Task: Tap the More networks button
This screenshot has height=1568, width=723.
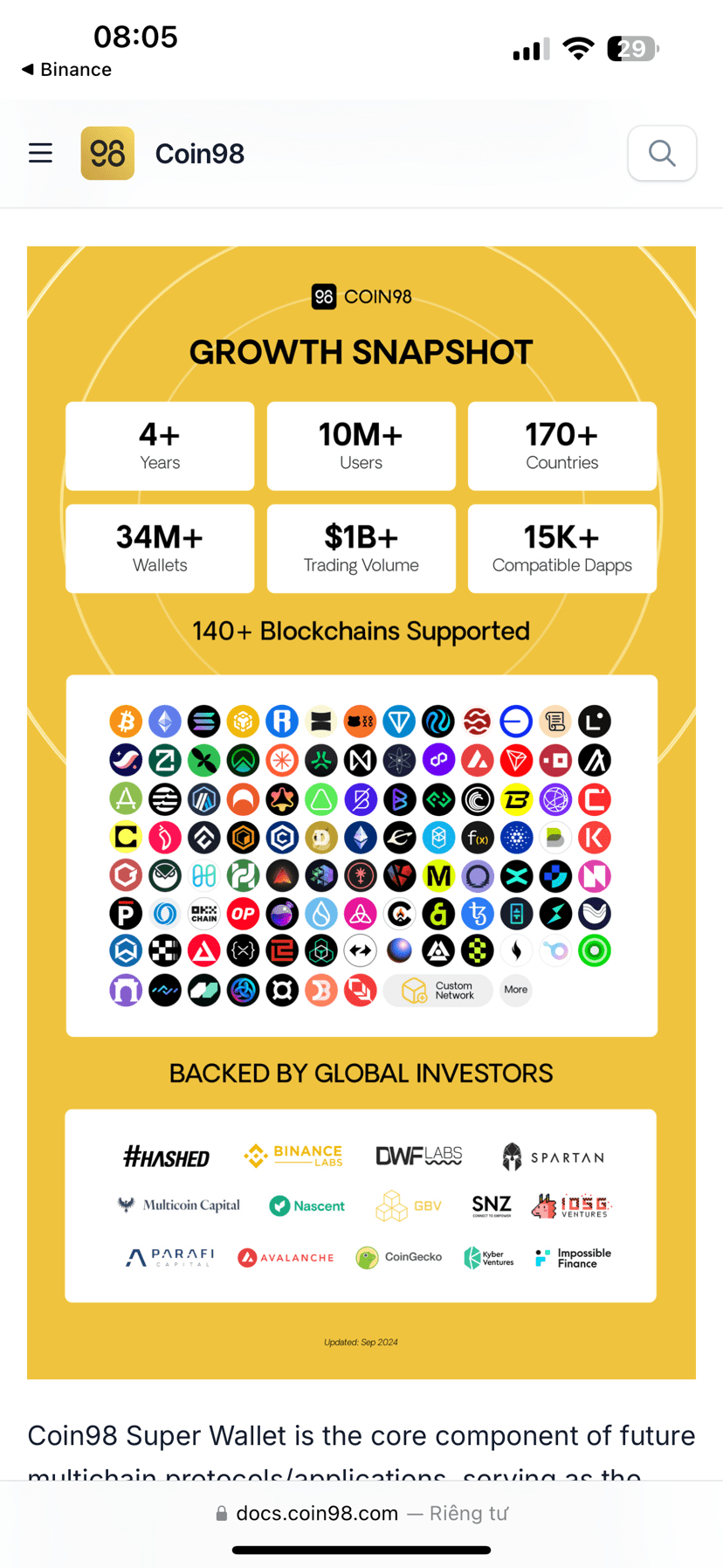Action: point(516,990)
